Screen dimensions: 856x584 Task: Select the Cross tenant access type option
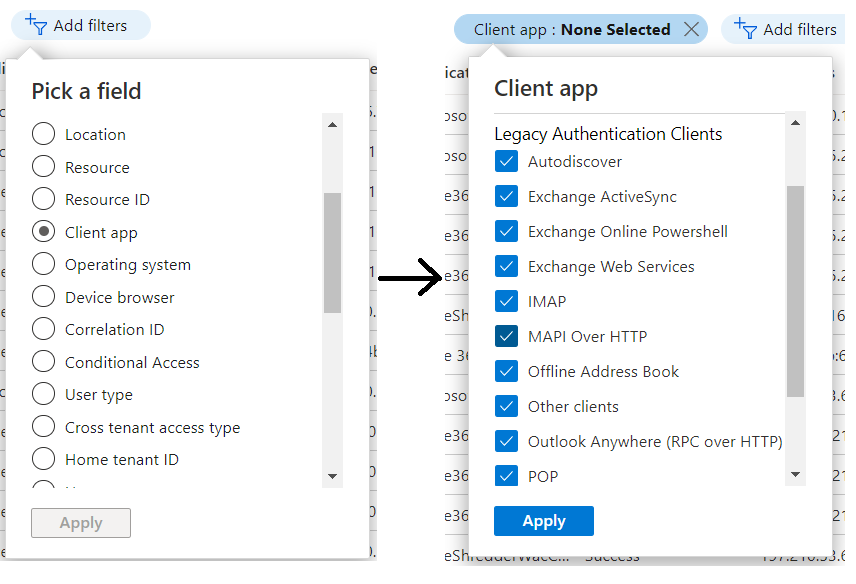click(43, 427)
